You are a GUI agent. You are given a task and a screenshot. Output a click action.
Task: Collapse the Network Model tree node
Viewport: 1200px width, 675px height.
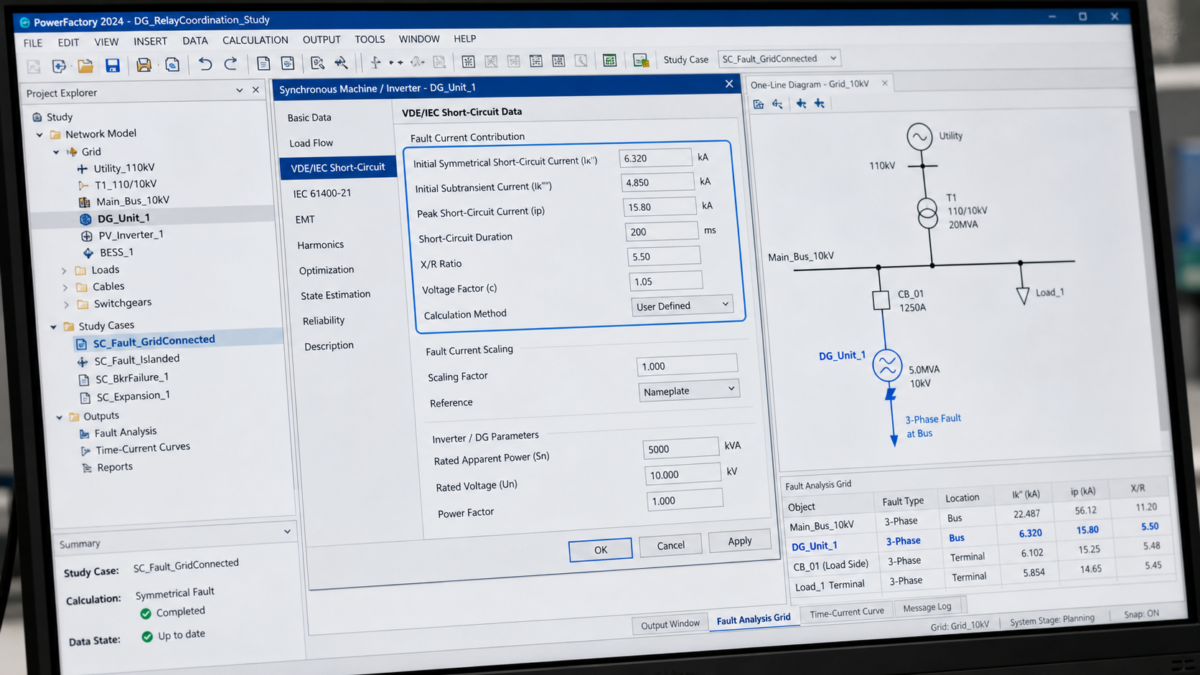pos(40,134)
